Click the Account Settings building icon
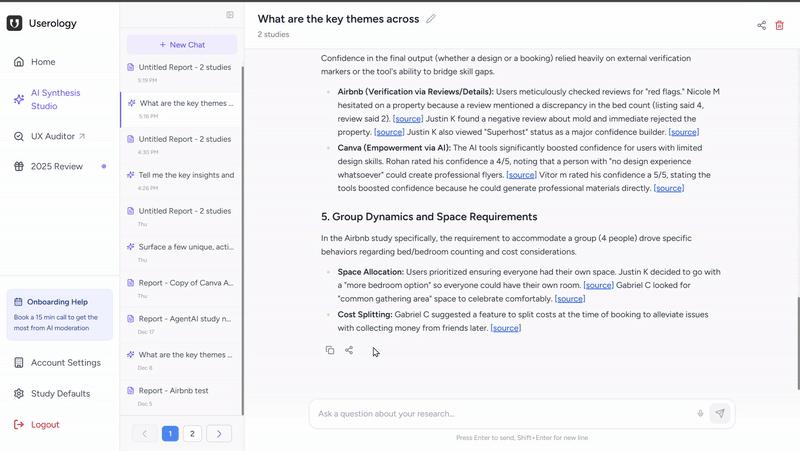Viewport: 800px width, 451px height. pyautogui.click(x=19, y=363)
